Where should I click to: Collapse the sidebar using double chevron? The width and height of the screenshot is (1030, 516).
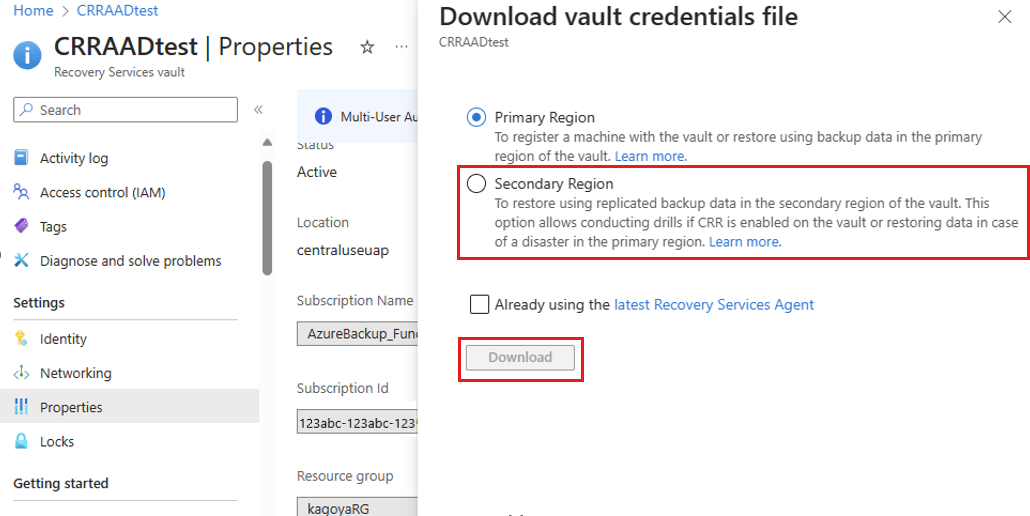pos(258,110)
